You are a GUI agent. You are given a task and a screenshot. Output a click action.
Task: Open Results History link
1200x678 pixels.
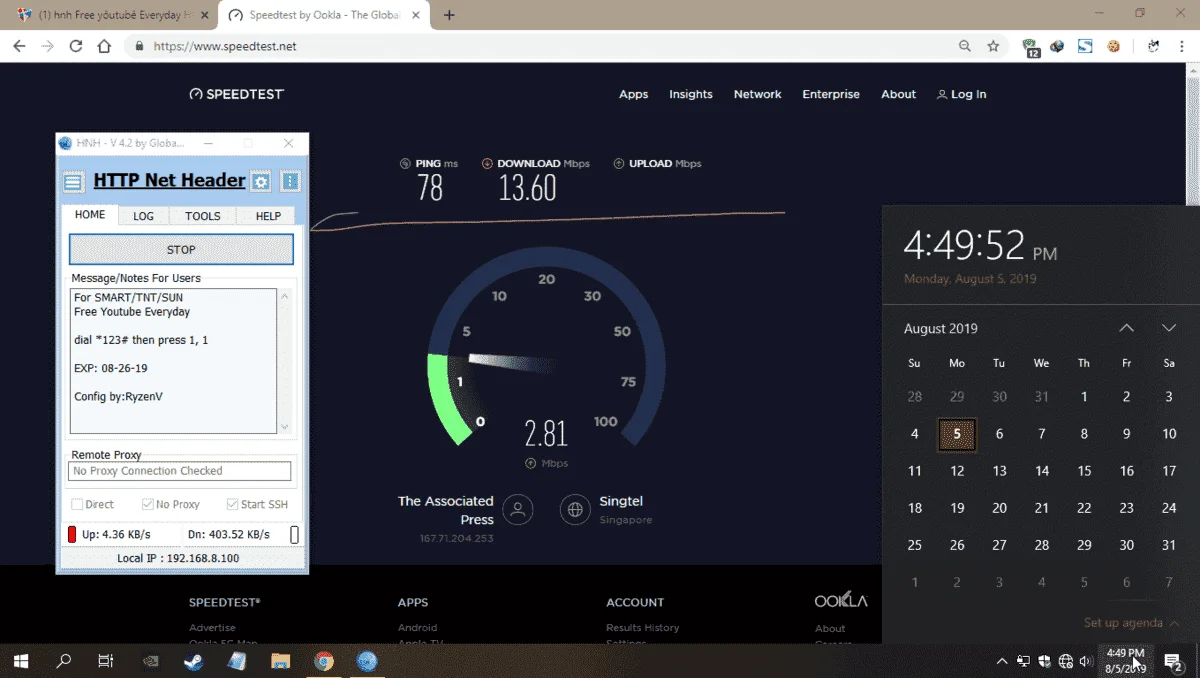[x=642, y=628]
